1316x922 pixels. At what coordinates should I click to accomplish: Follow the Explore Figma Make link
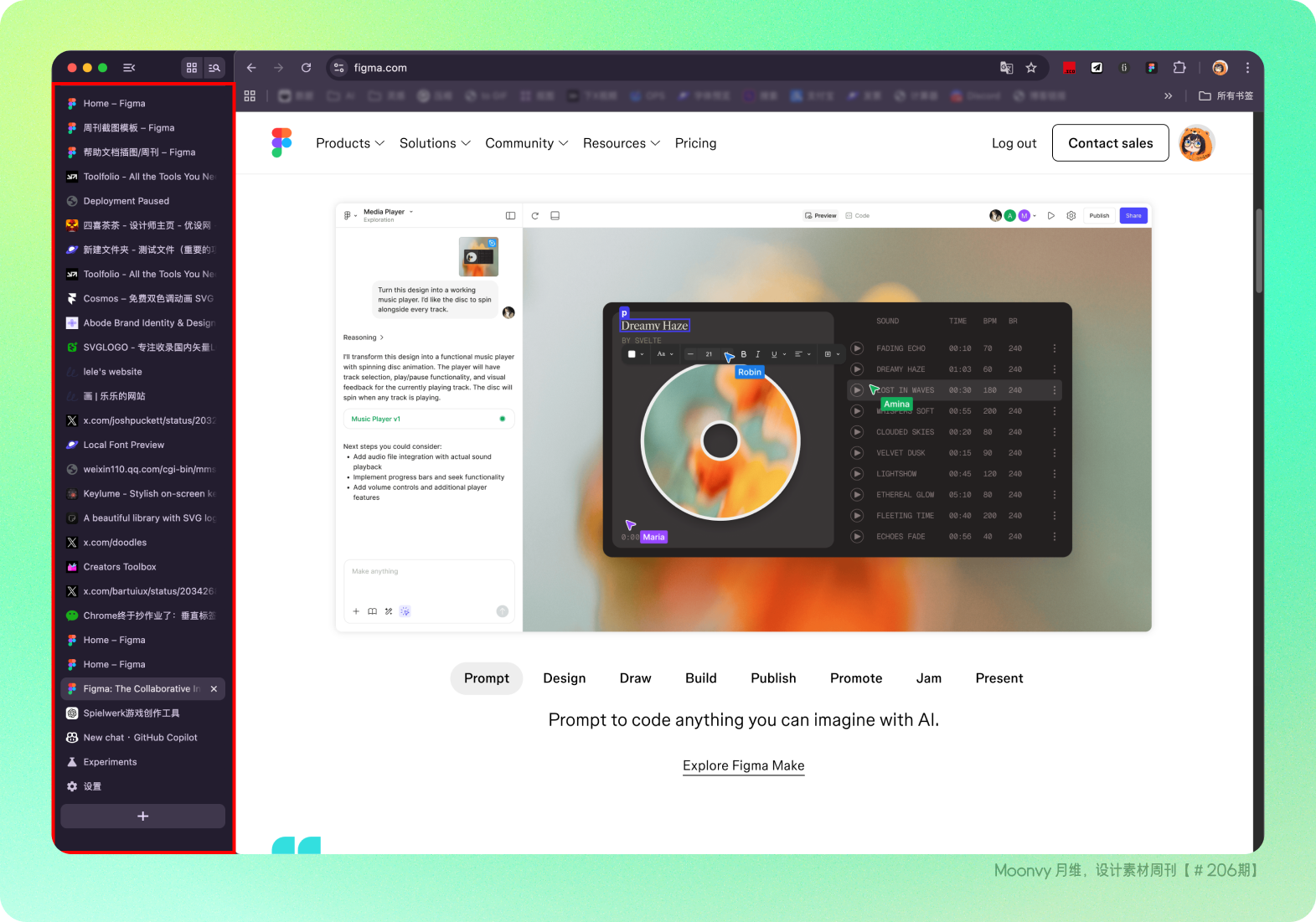coord(743,765)
